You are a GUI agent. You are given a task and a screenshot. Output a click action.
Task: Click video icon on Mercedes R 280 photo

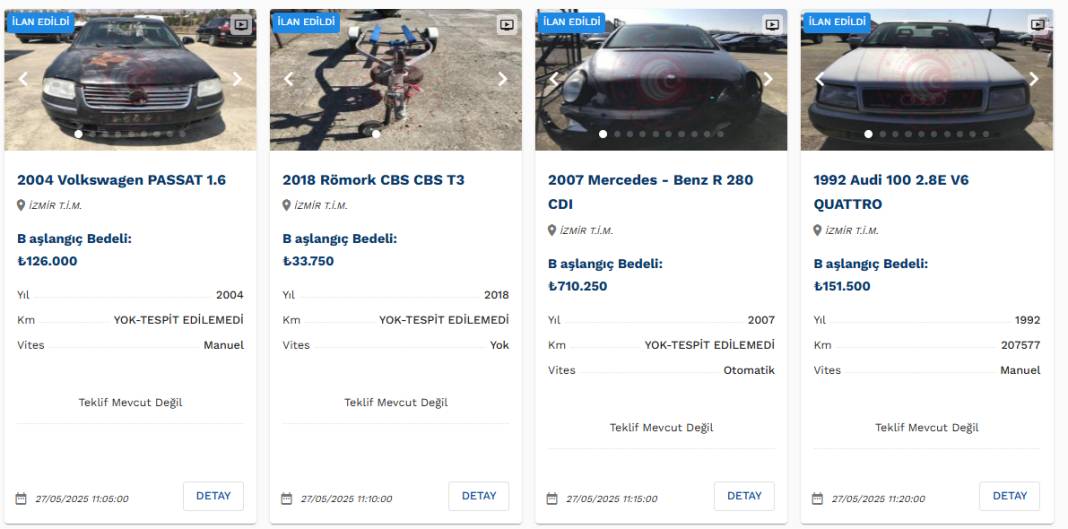click(772, 25)
